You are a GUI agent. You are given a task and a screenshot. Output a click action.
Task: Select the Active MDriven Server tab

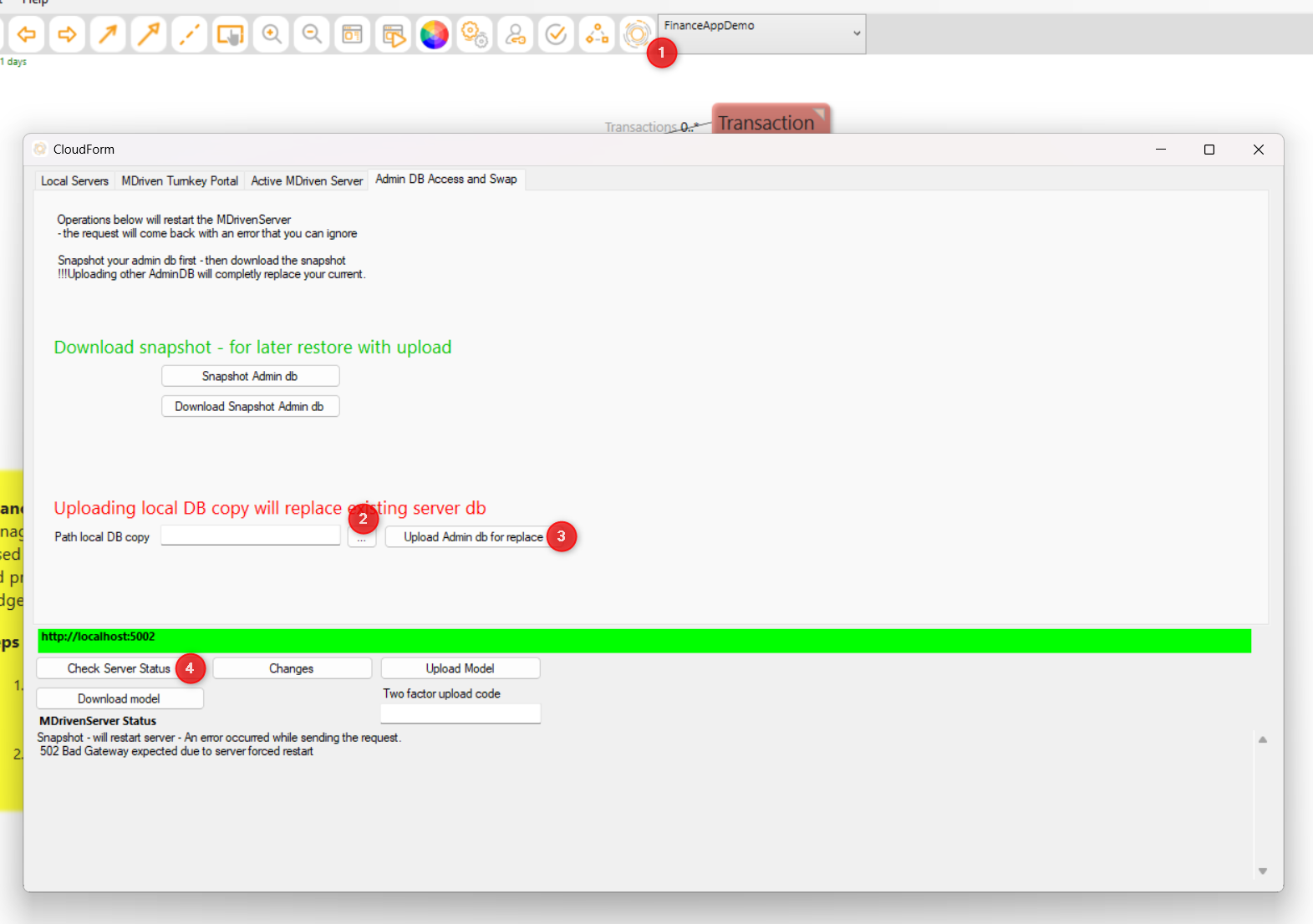(307, 180)
